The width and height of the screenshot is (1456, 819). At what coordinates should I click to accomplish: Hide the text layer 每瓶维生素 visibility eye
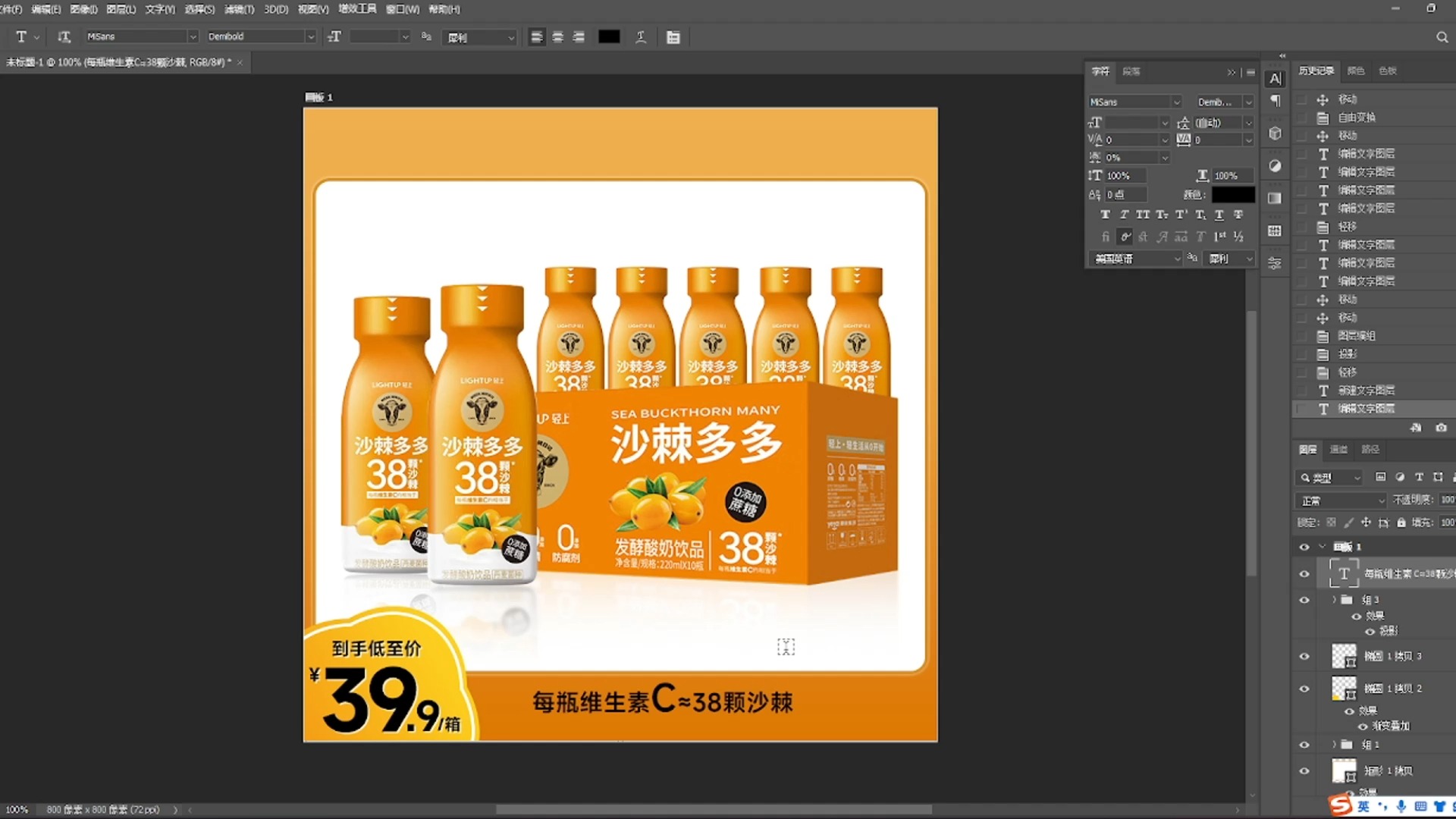(x=1304, y=574)
